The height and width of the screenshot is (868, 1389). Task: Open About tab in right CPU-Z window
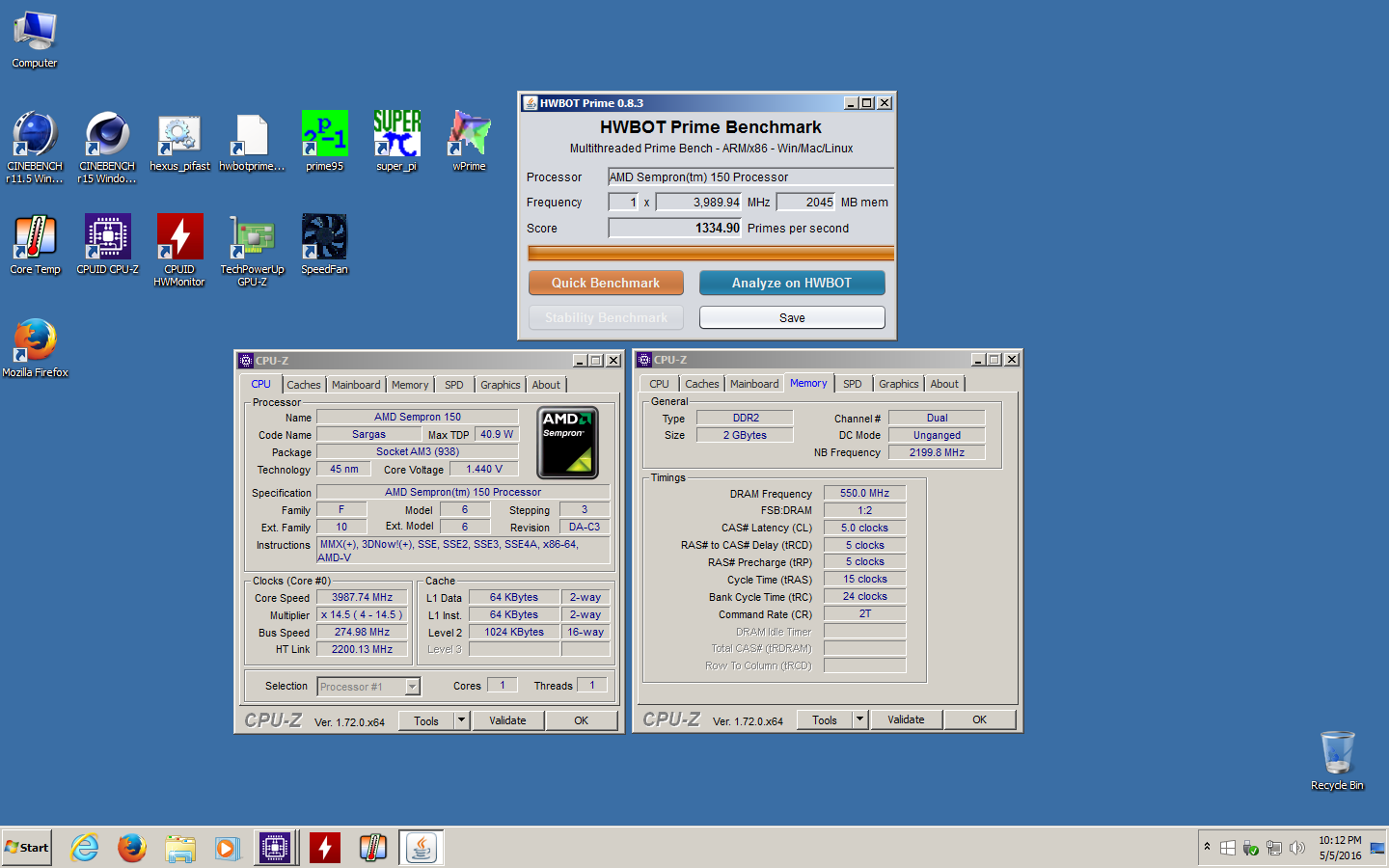point(944,384)
